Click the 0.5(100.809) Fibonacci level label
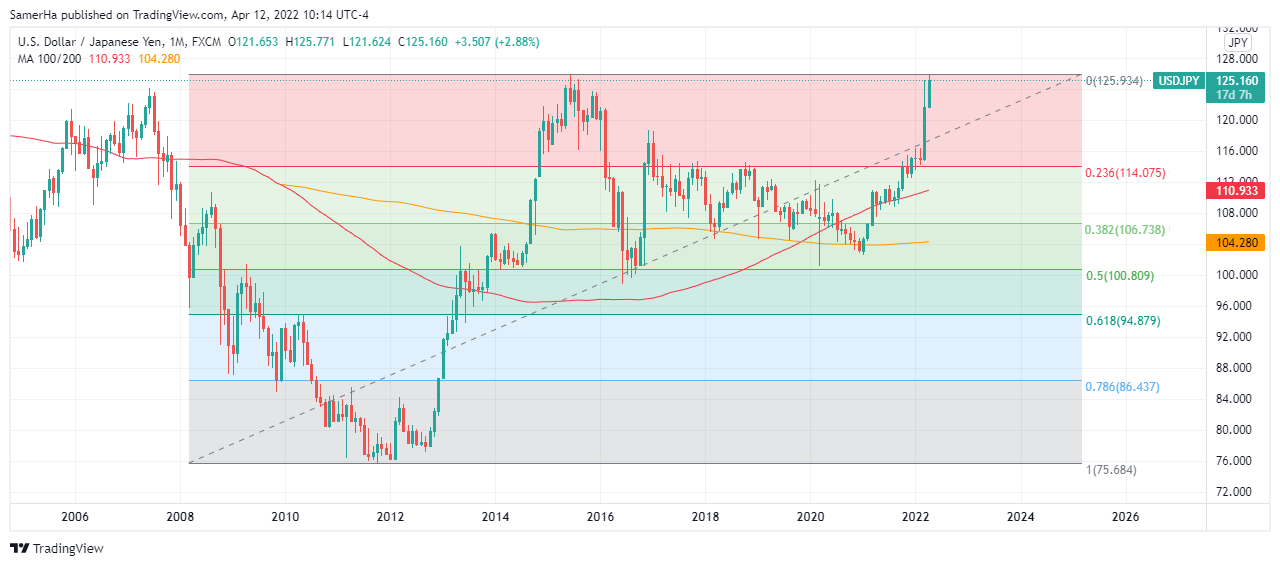The image size is (1280, 566). coord(1119,275)
